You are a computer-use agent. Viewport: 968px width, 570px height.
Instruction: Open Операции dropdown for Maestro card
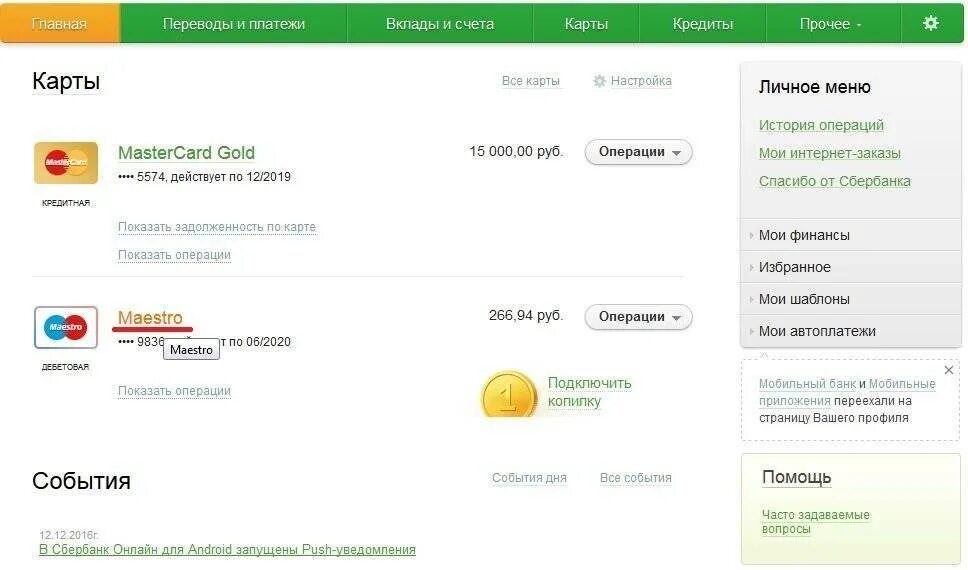pos(638,317)
